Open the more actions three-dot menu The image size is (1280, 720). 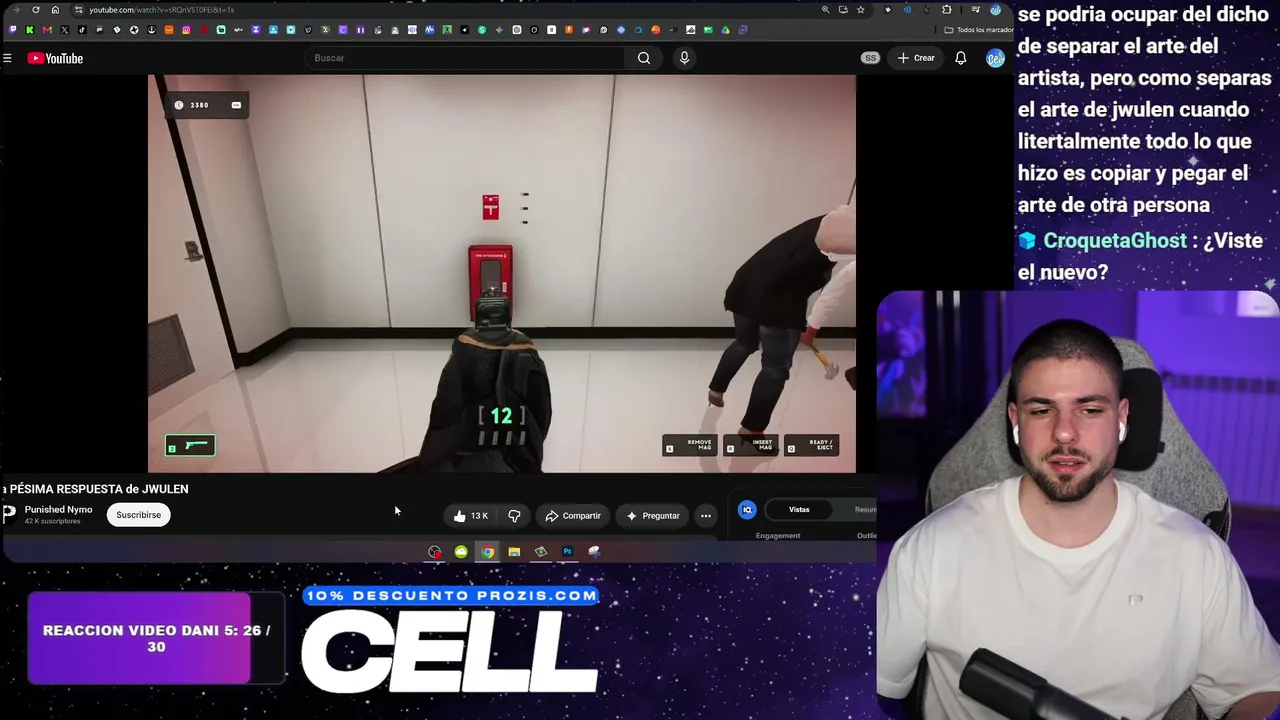[x=706, y=516]
